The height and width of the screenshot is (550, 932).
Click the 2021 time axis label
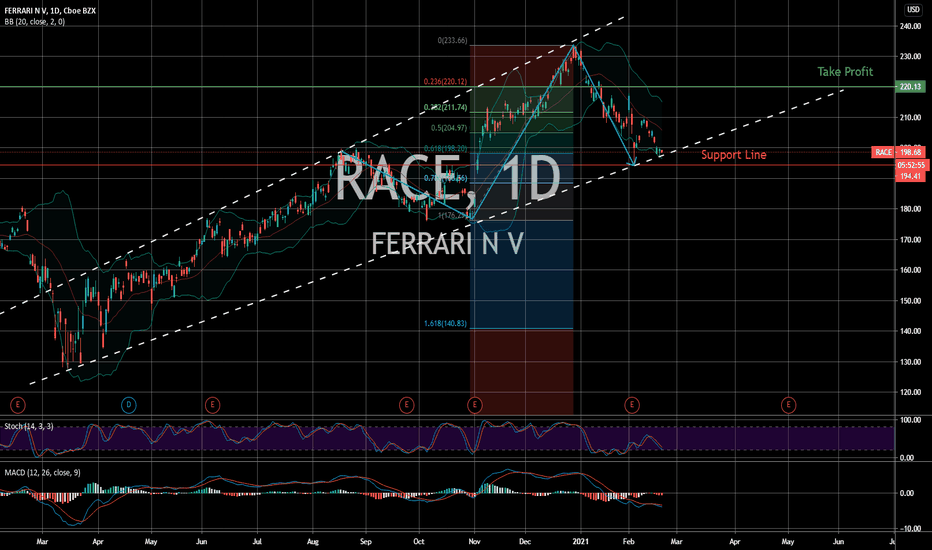pos(580,542)
